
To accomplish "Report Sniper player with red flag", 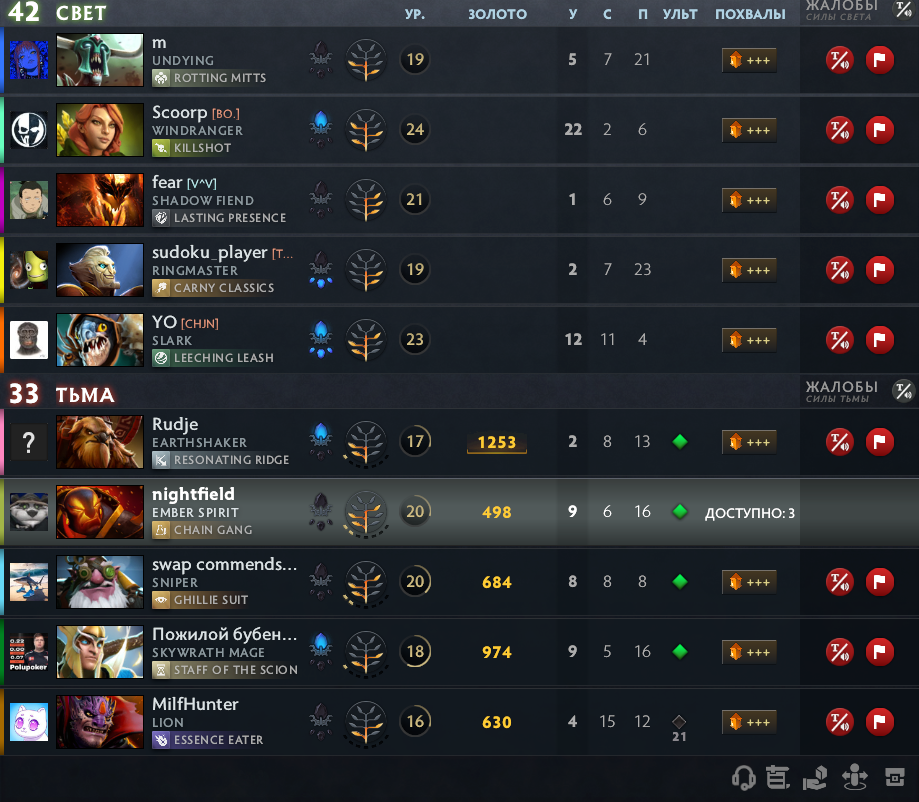I will [879, 582].
